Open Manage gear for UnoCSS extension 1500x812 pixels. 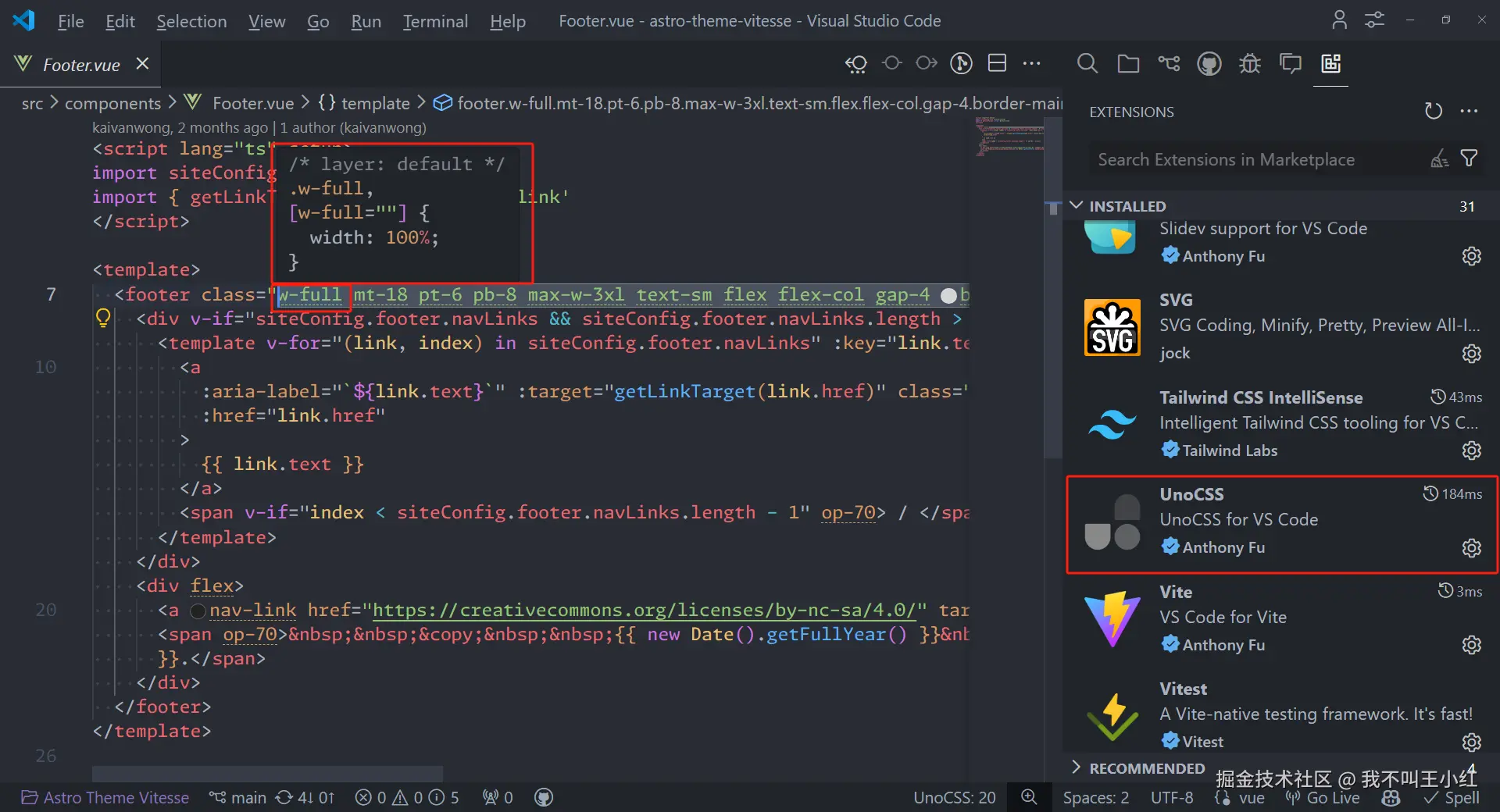1471,548
